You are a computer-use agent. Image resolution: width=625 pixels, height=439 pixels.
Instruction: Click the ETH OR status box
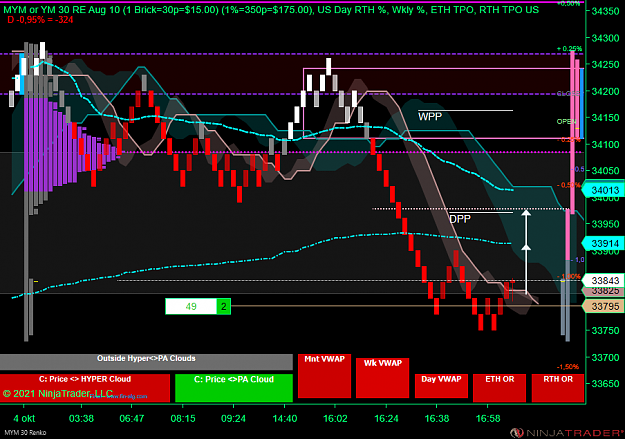[499, 388]
